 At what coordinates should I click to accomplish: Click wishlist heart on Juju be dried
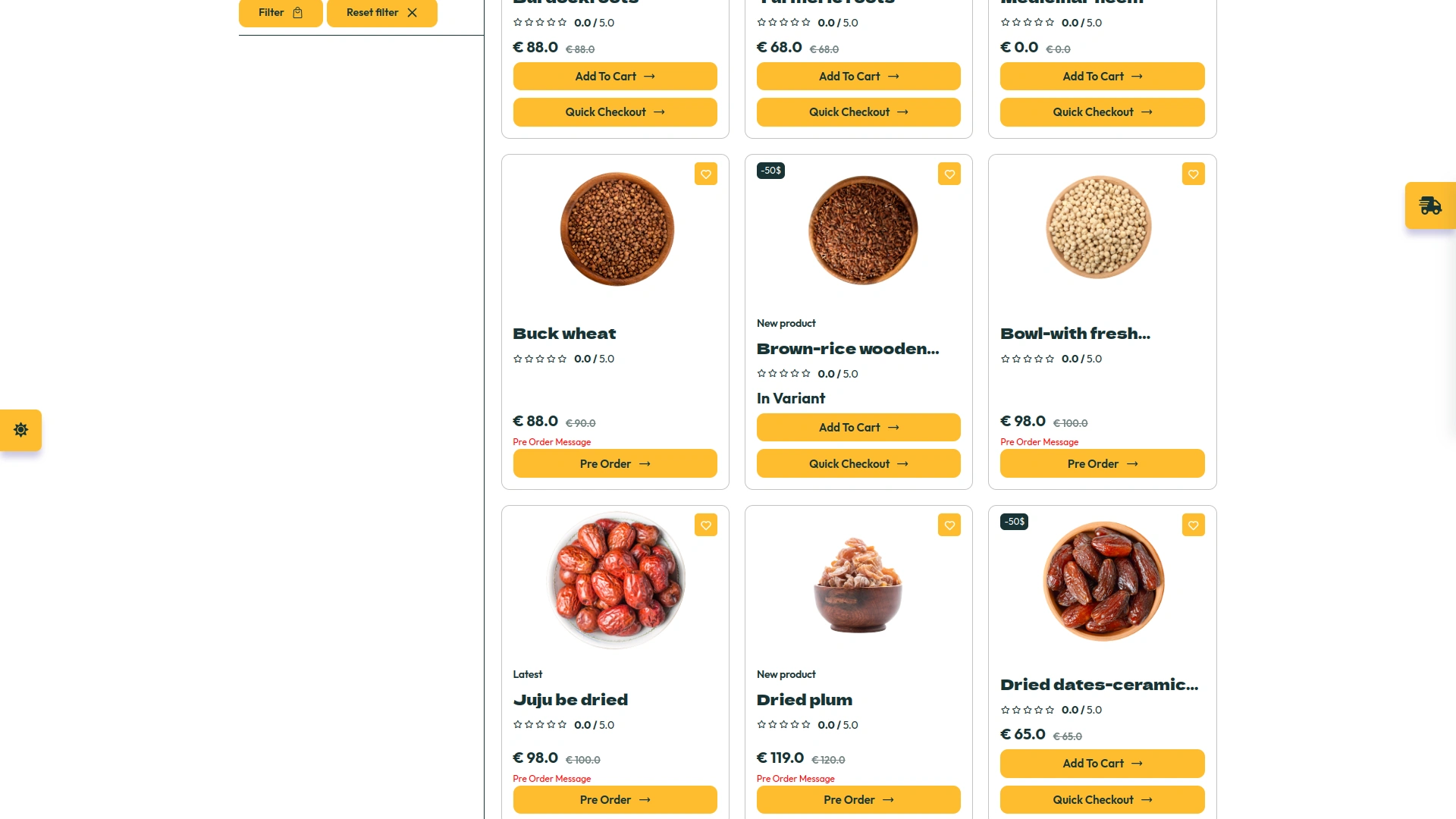click(705, 526)
